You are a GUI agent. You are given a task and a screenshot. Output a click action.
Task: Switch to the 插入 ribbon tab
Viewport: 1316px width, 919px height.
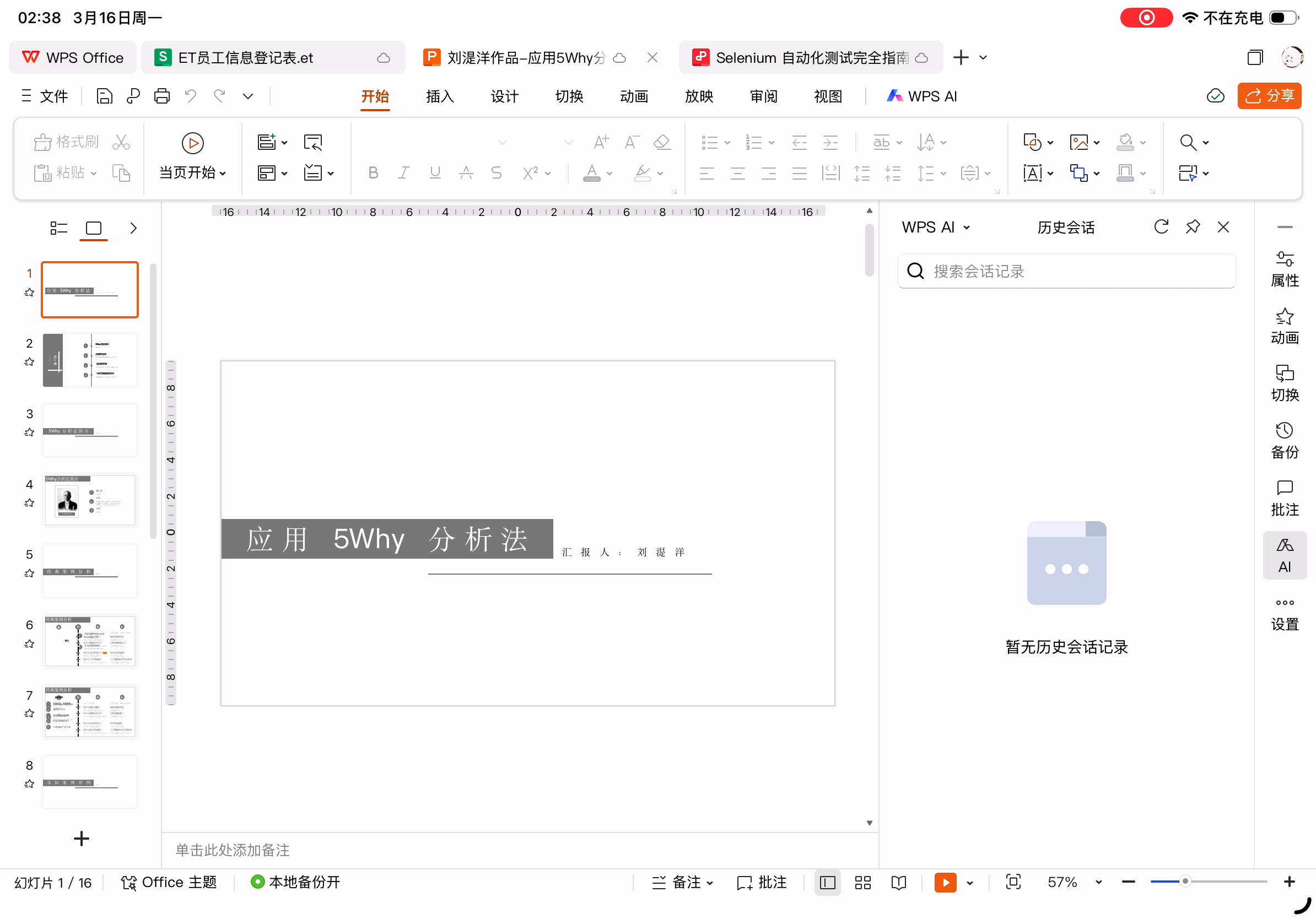coord(440,96)
